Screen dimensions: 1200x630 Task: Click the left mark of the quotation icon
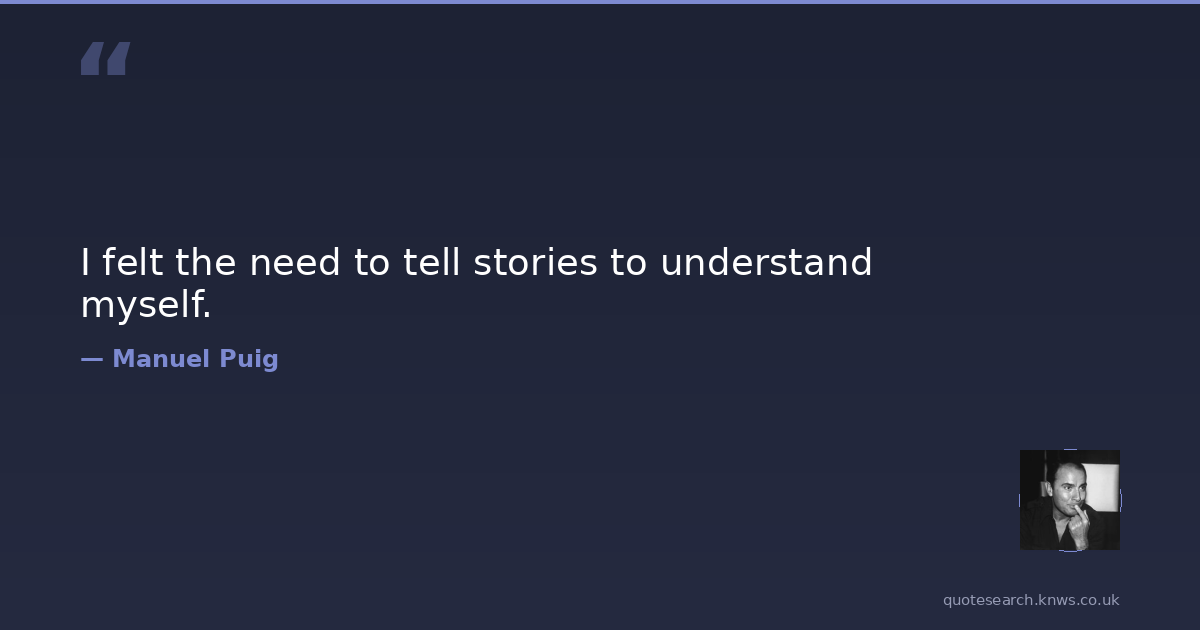point(92,59)
